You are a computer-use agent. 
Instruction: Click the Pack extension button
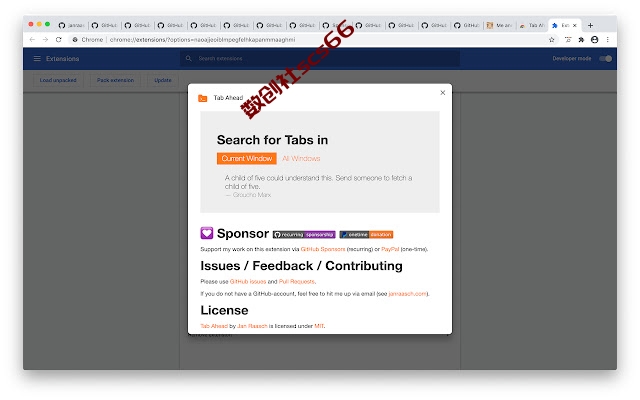(116, 80)
